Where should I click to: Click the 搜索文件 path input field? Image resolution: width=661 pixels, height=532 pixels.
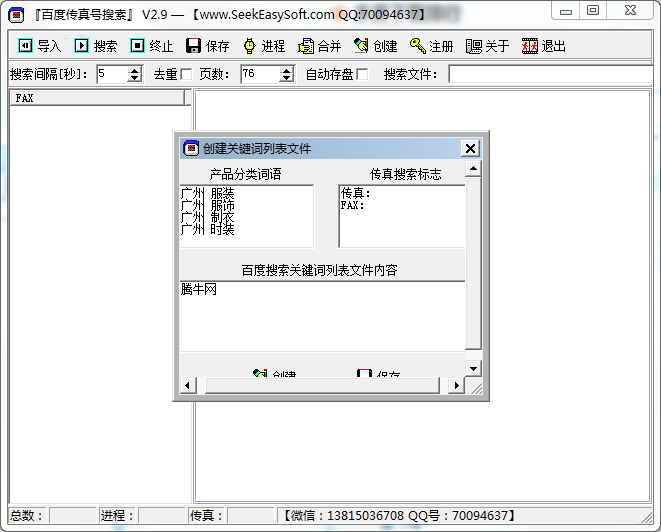[551, 74]
